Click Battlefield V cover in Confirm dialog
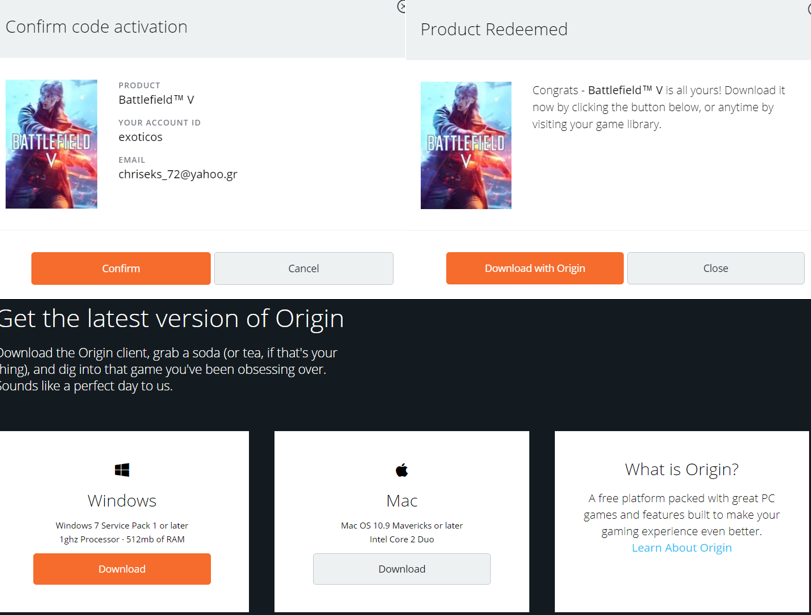 click(51, 144)
